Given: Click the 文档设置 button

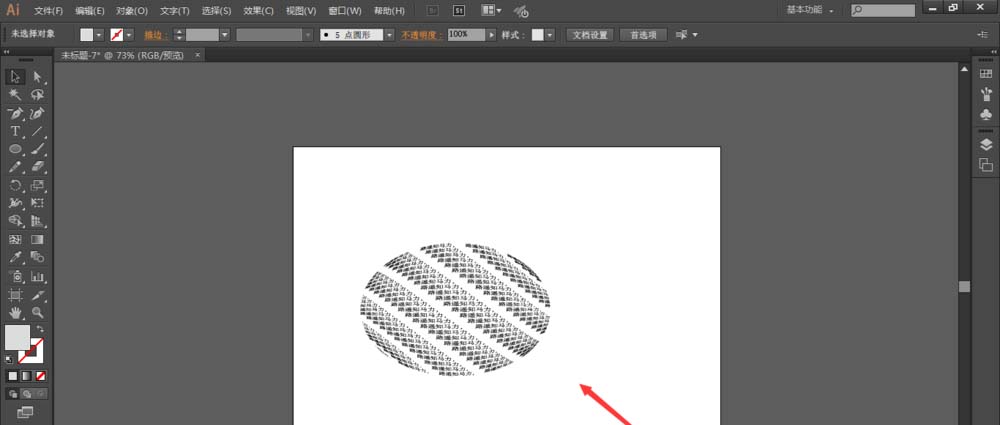Looking at the screenshot, I should [x=590, y=35].
